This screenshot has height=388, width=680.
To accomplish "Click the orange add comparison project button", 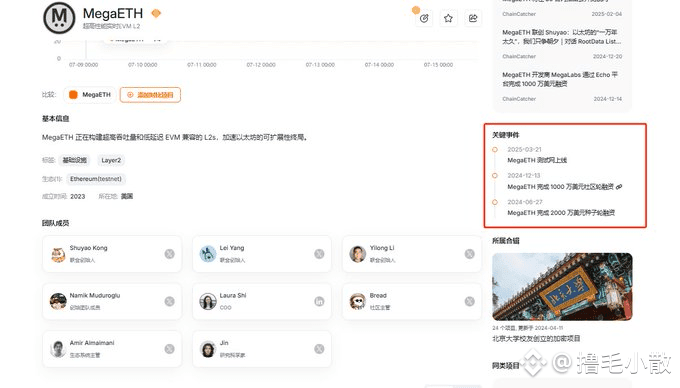I will pos(150,95).
